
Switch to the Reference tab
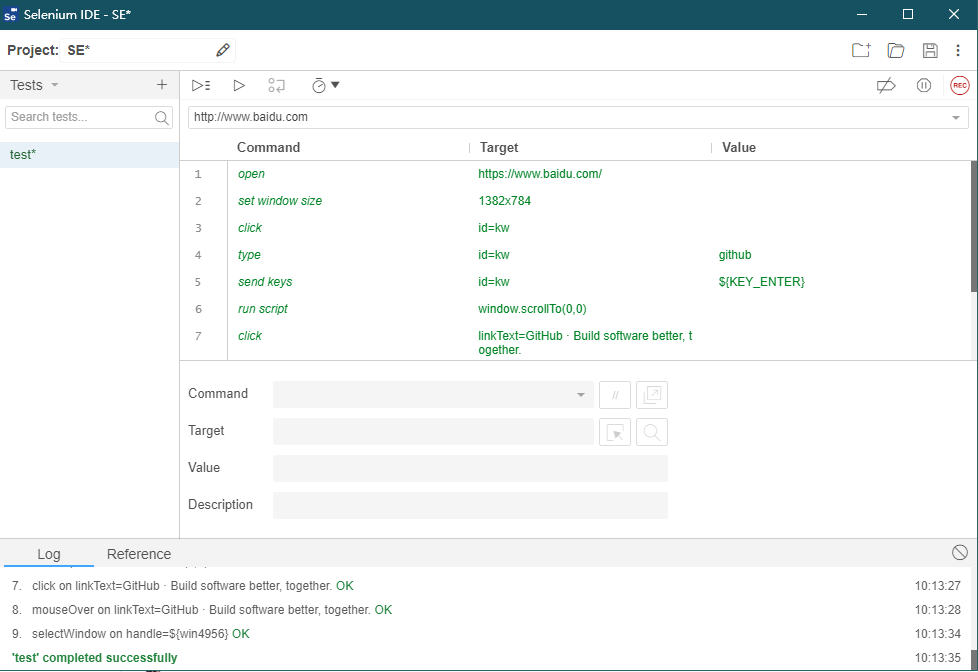[139, 554]
